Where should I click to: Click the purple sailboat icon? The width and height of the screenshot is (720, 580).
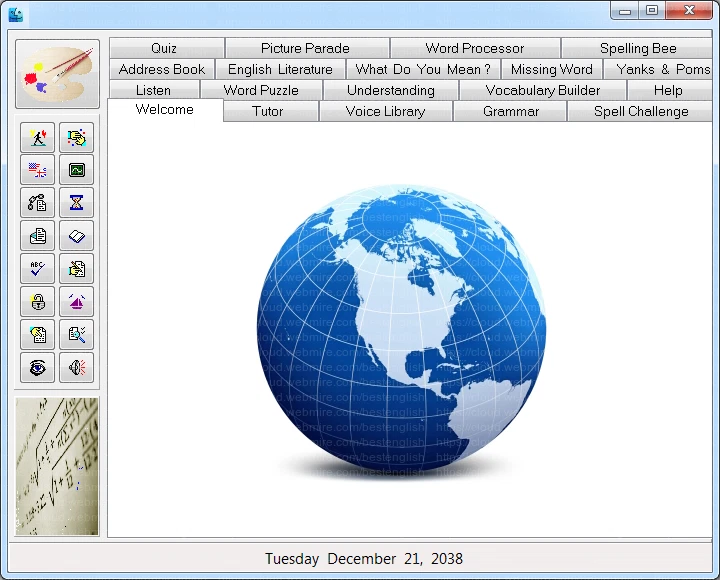[x=76, y=302]
